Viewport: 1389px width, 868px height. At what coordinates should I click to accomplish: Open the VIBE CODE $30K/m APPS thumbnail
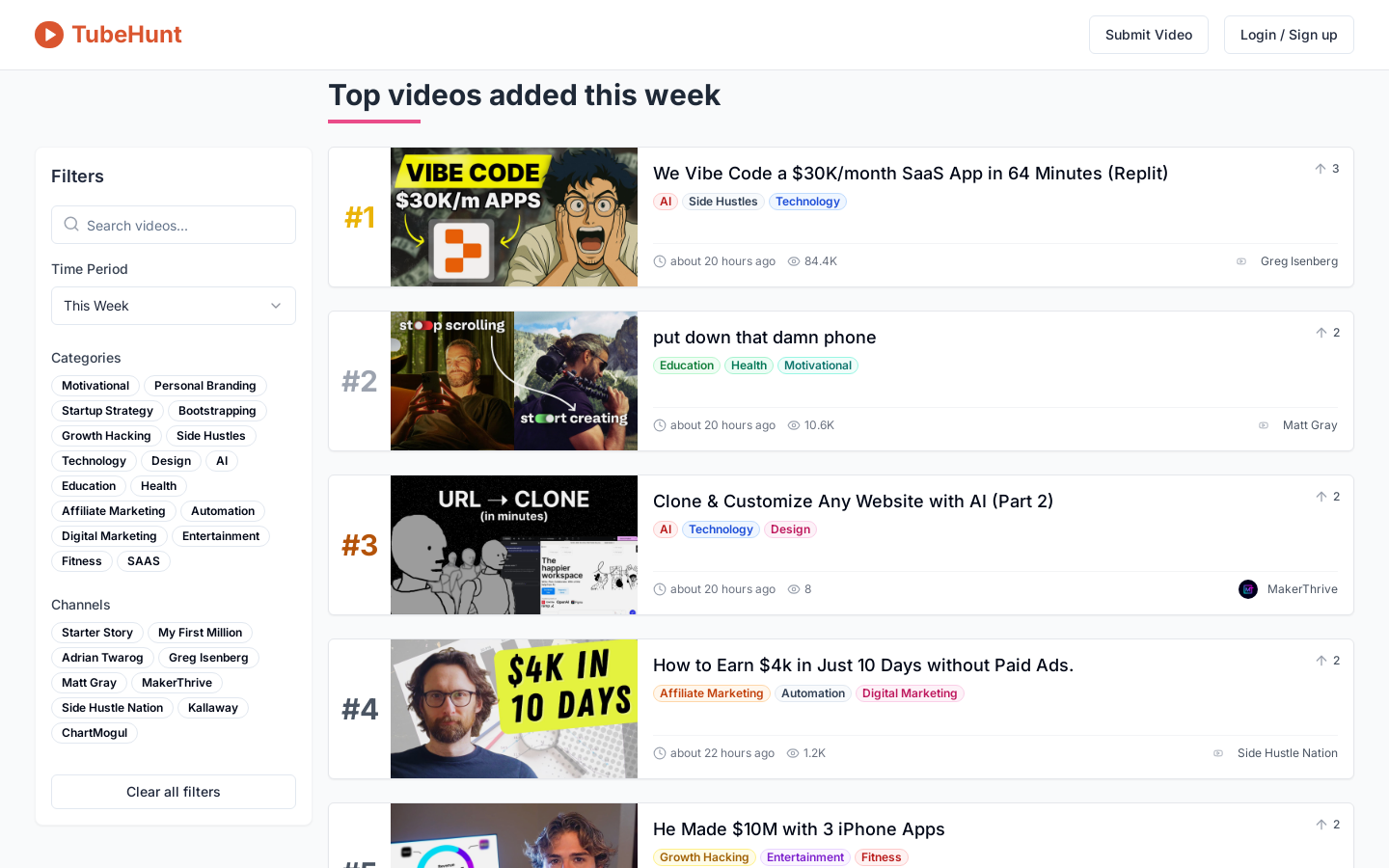[514, 217]
